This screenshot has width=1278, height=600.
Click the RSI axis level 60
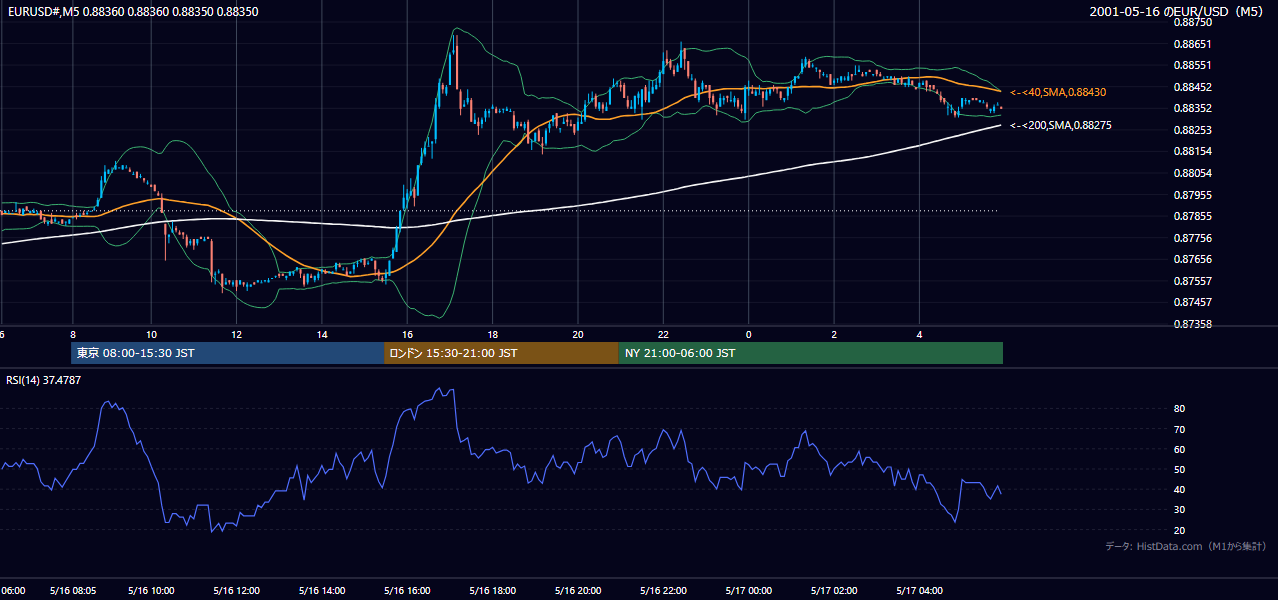pos(1179,449)
